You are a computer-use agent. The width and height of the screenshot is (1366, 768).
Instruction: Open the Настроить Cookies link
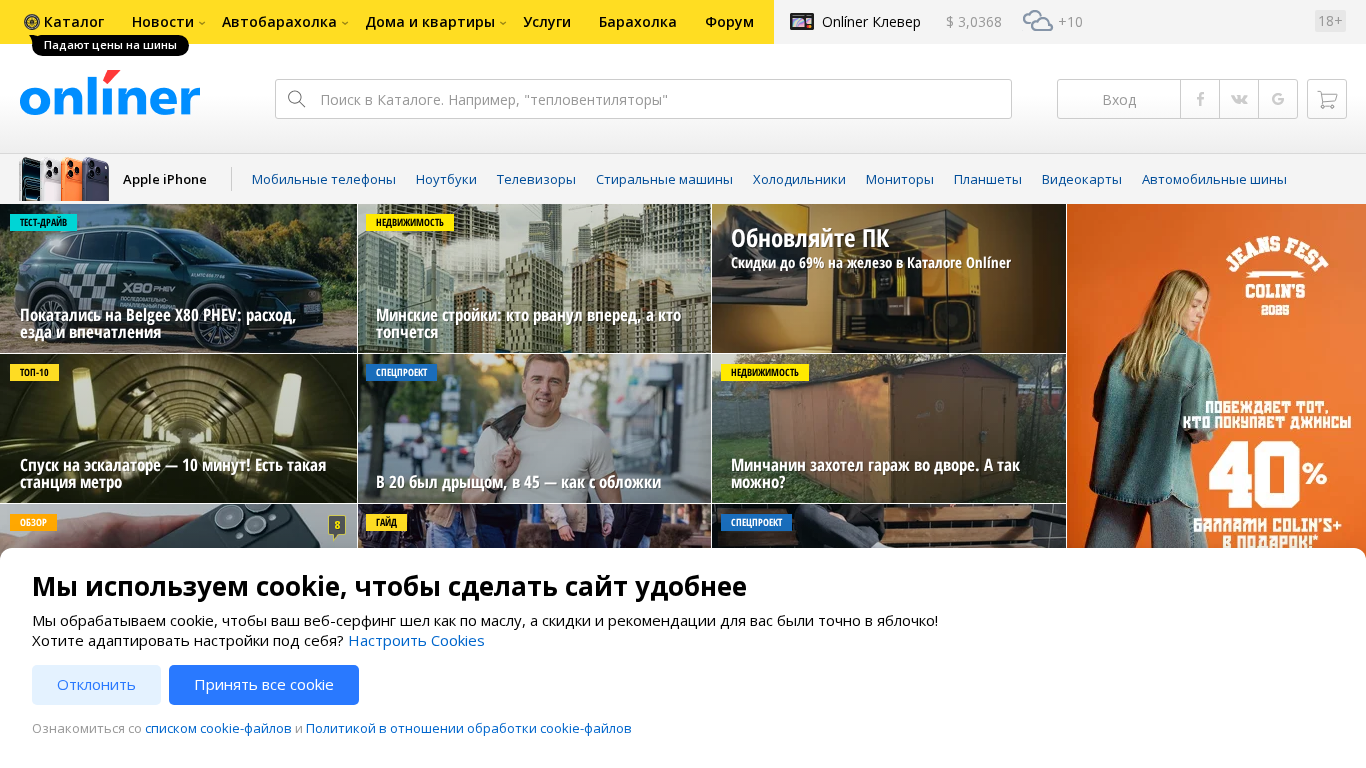click(x=416, y=640)
